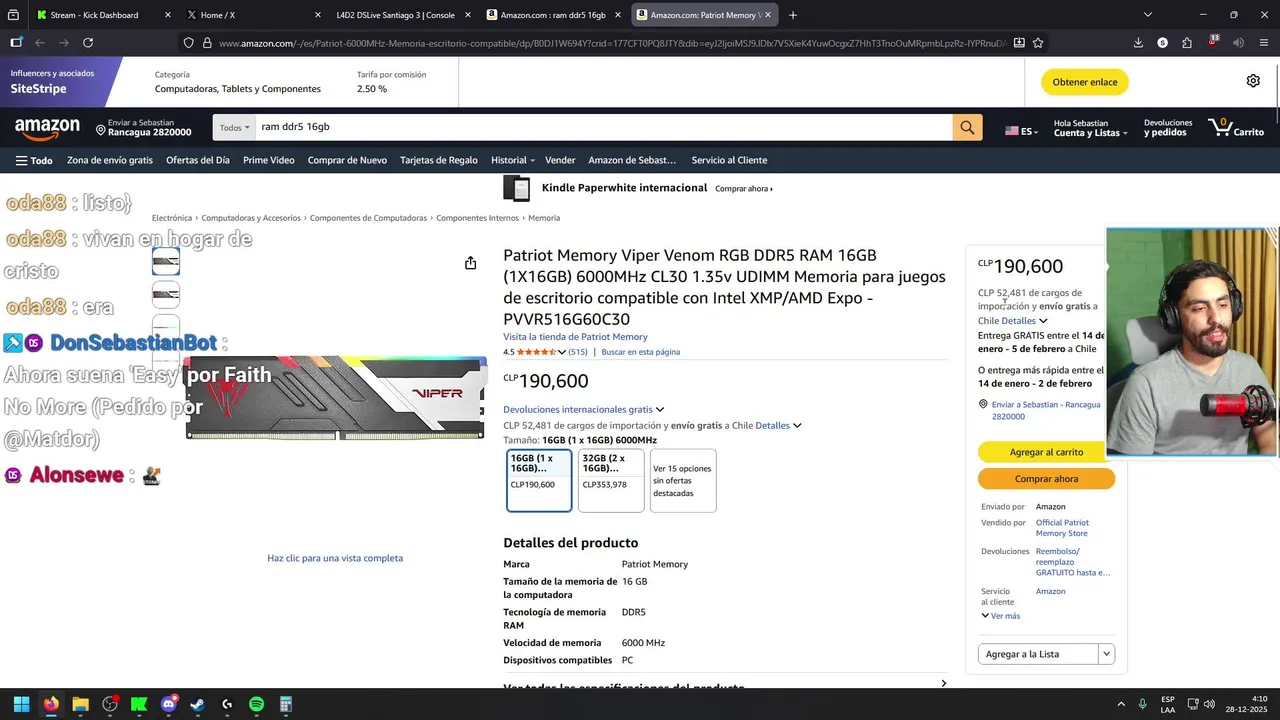Click the tracking protection shield icon

click(x=188, y=43)
